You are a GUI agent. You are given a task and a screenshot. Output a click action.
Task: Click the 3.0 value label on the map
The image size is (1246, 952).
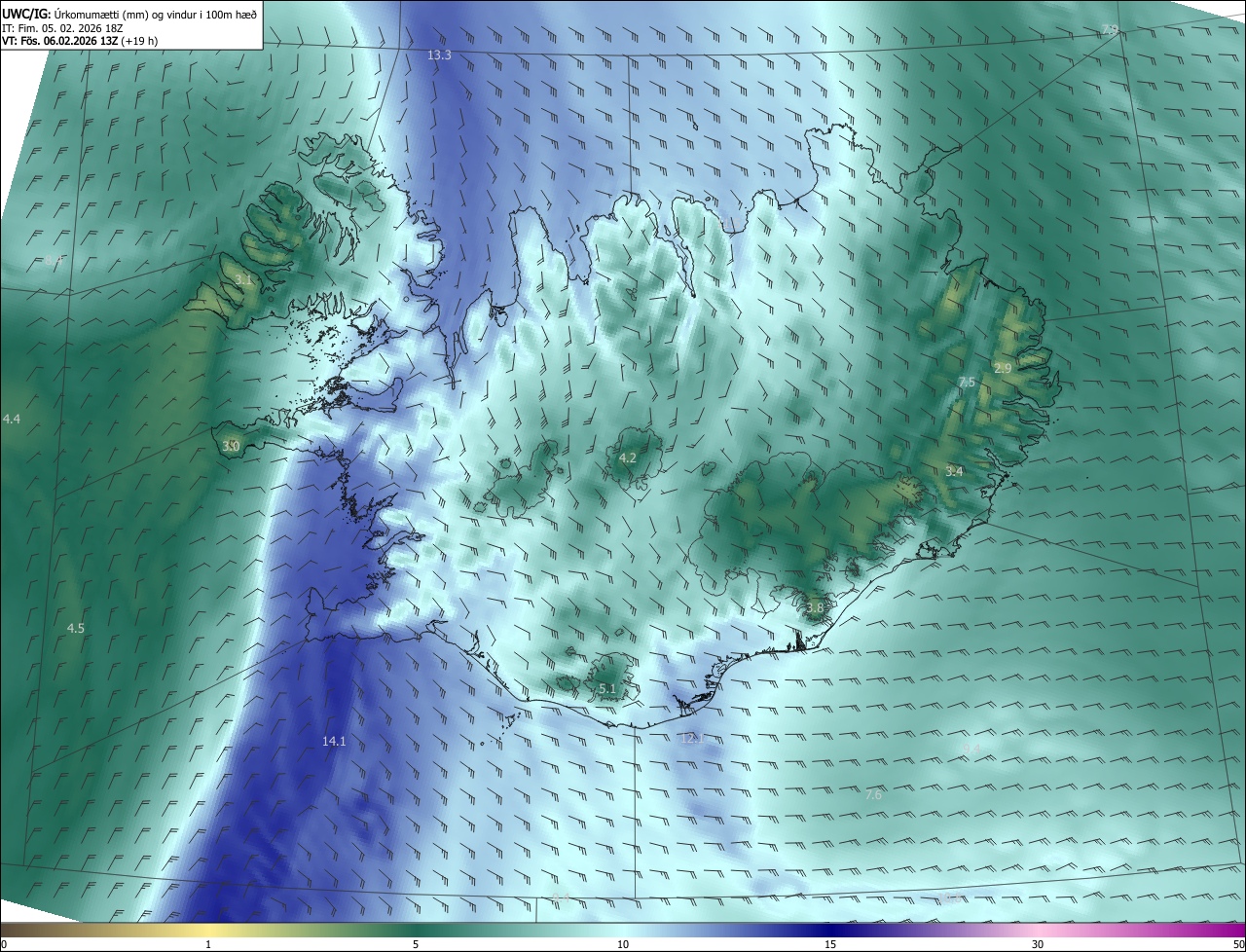(x=231, y=447)
